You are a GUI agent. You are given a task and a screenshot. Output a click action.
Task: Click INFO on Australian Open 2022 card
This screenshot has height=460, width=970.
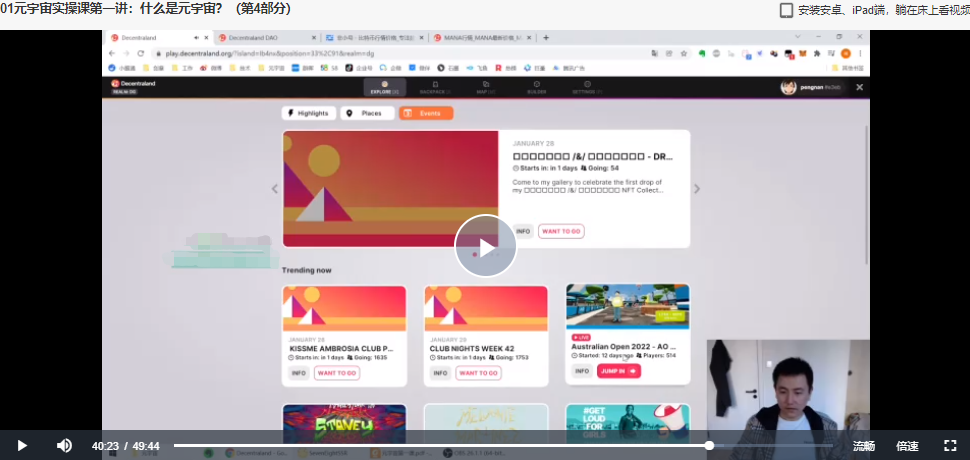pos(582,371)
